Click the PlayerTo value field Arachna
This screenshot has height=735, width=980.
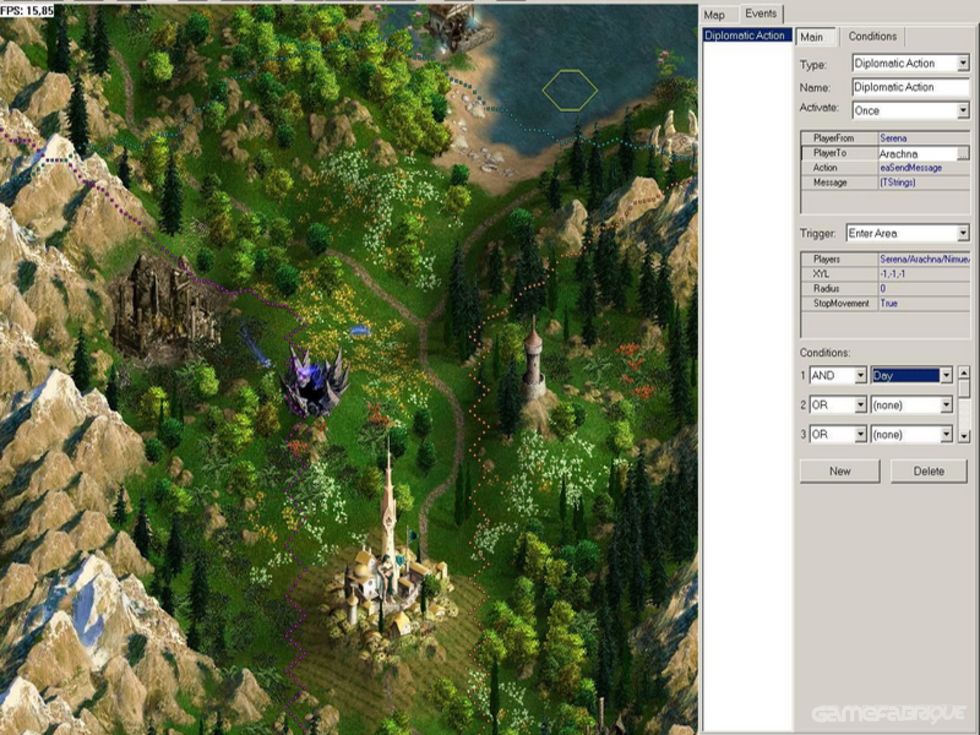click(917, 153)
